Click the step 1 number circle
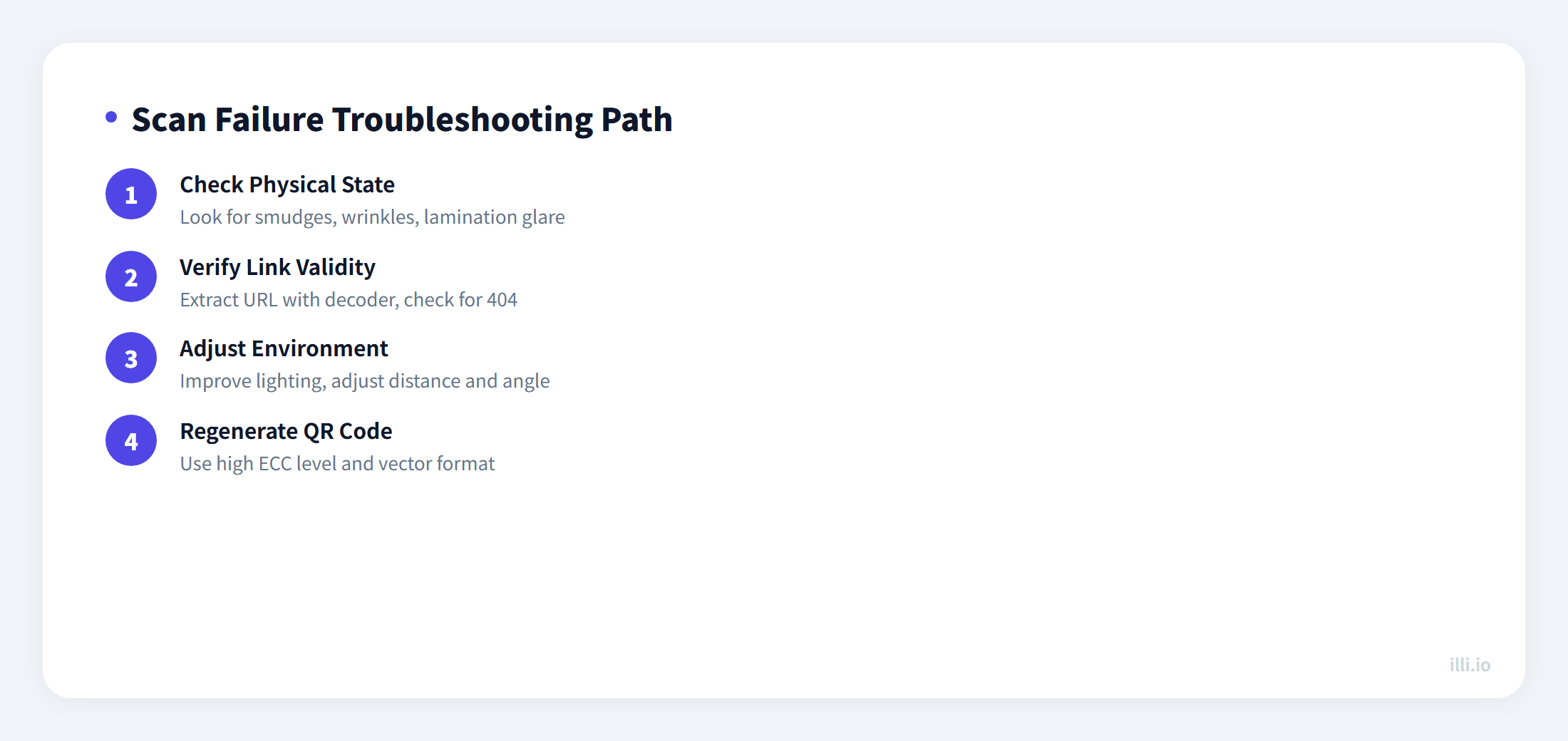 point(131,194)
